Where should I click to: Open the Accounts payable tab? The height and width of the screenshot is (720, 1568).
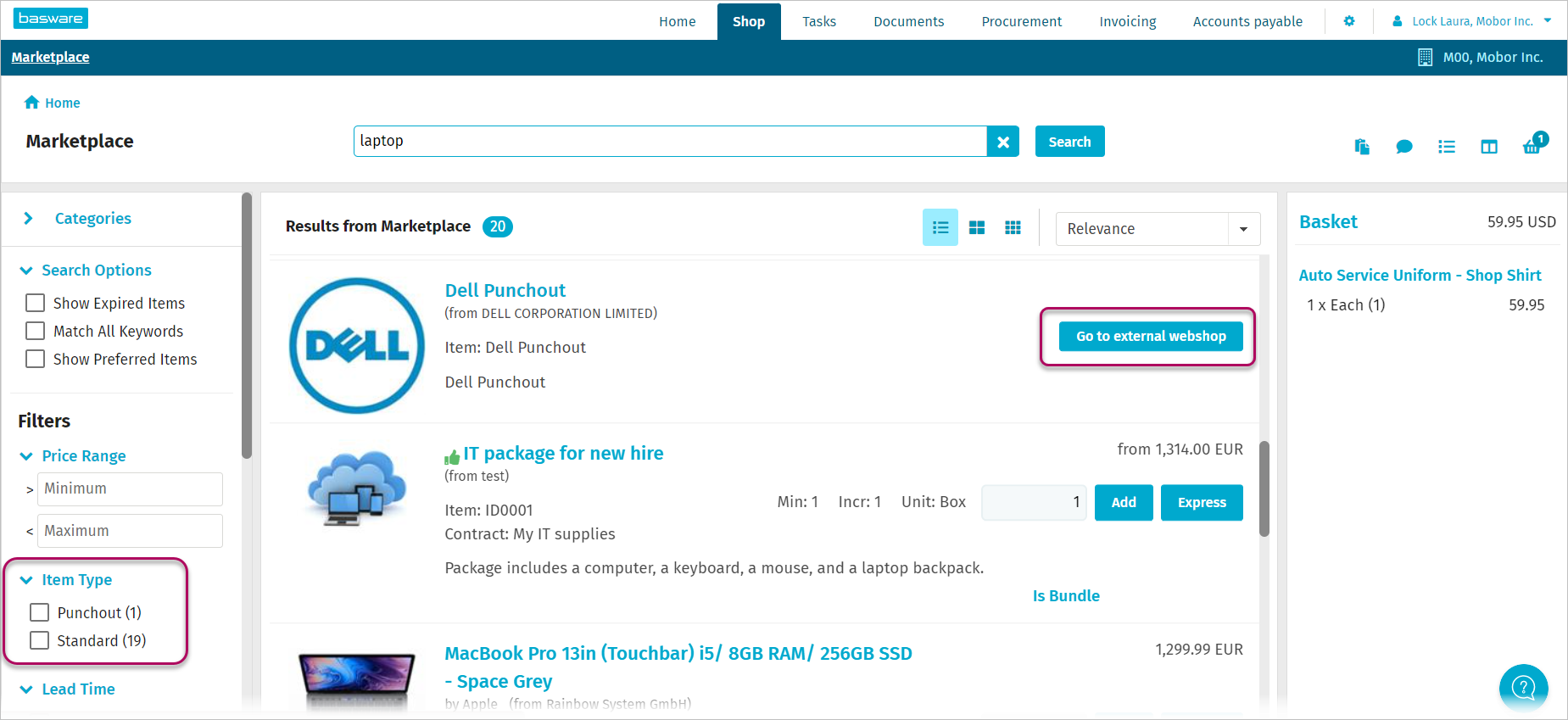point(1247,22)
